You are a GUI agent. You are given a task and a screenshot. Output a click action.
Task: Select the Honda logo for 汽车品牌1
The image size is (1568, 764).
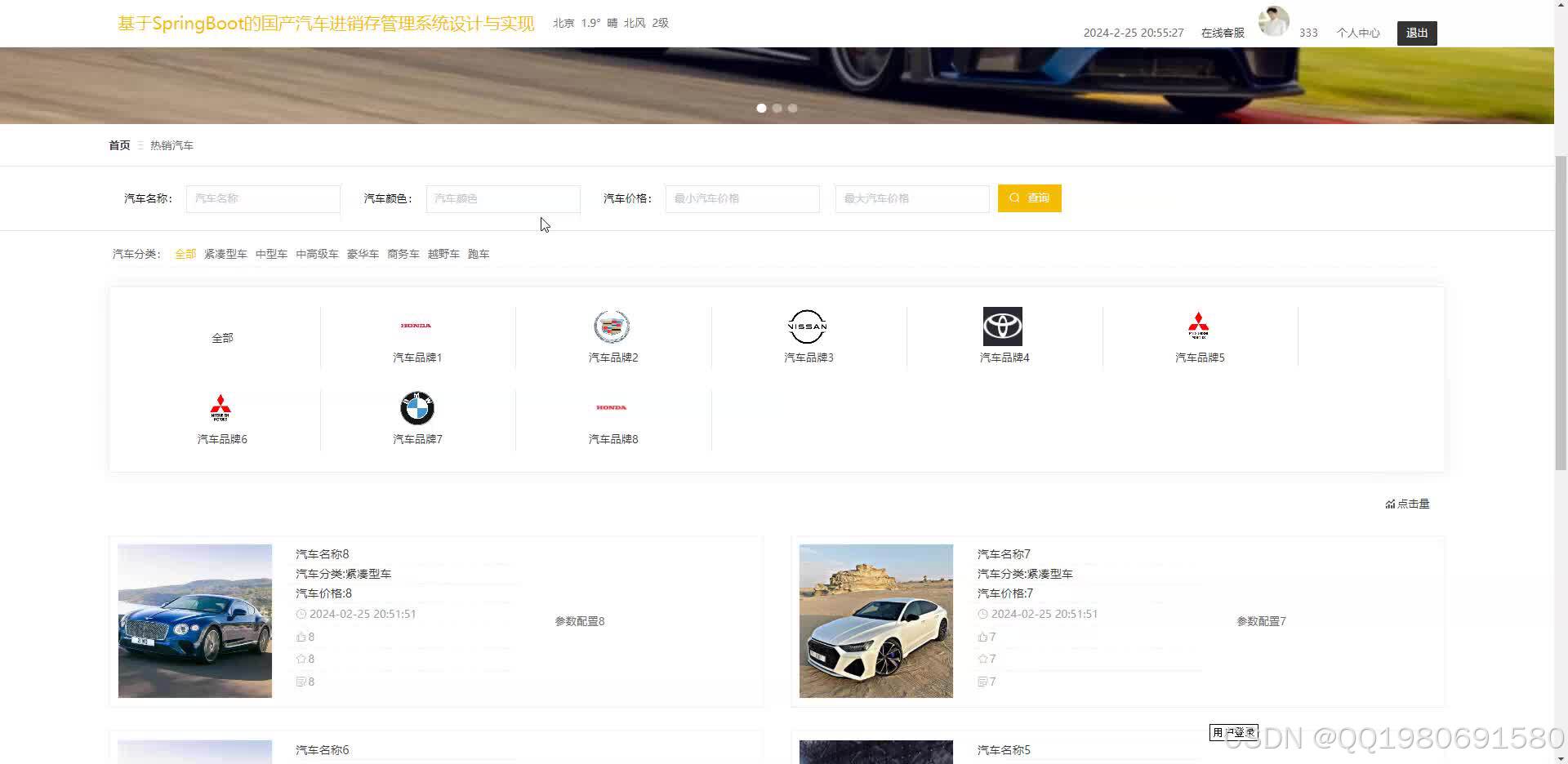point(416,326)
